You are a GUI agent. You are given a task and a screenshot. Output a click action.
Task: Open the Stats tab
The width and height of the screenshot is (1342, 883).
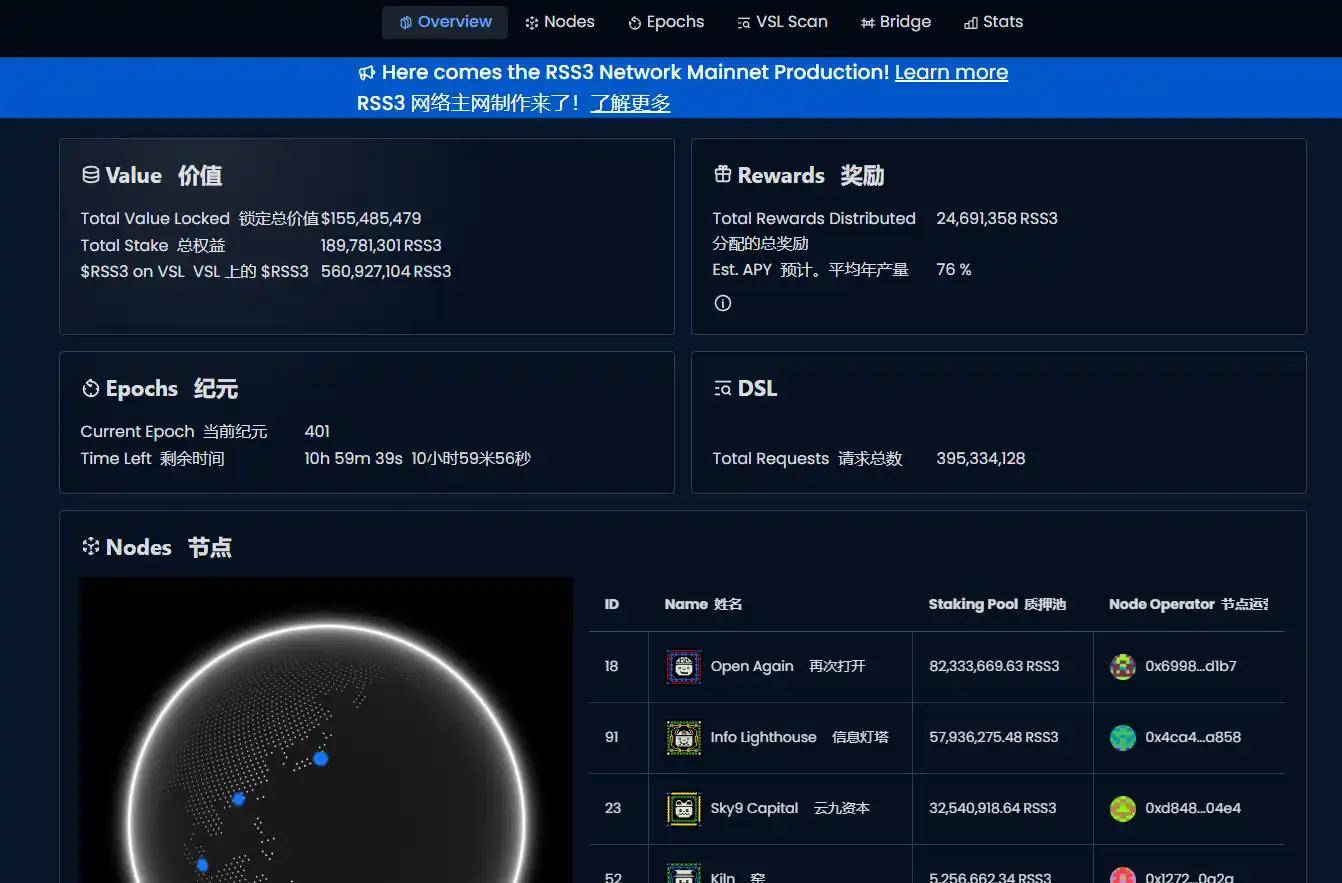pos(993,22)
